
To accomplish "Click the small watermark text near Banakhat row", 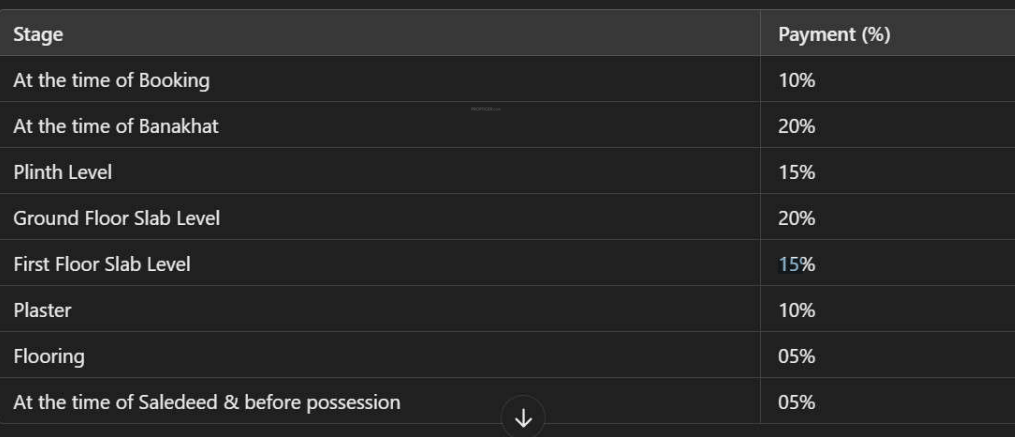I will point(485,109).
